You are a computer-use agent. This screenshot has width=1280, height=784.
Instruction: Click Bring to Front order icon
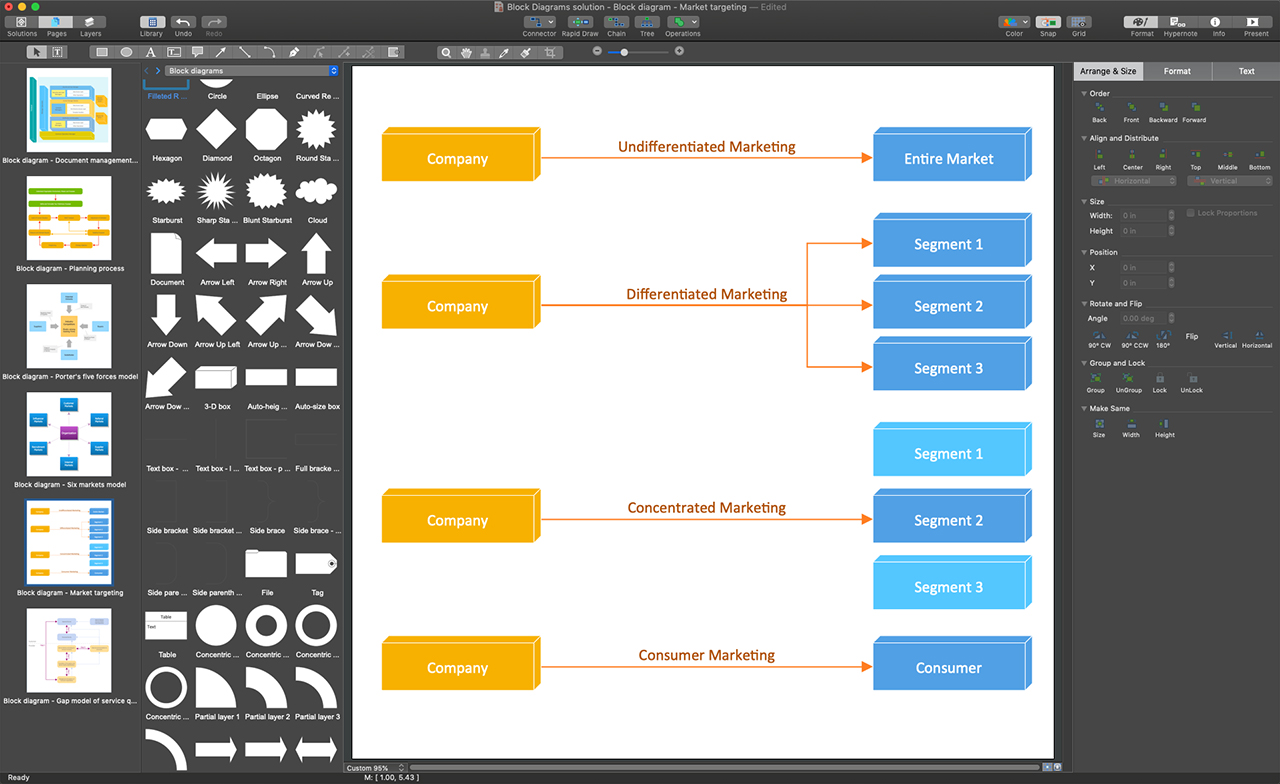click(1131, 107)
